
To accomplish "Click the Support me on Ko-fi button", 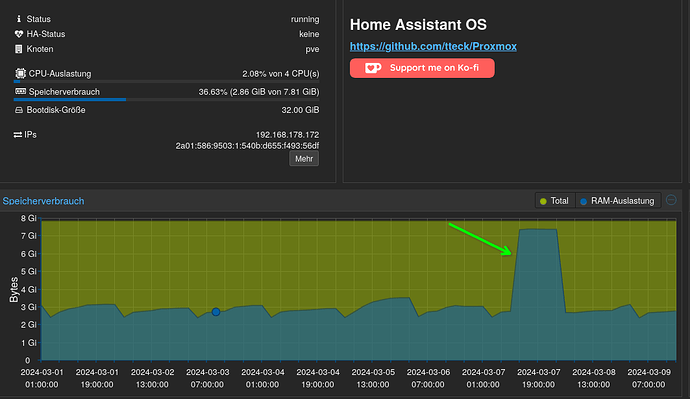I will point(422,68).
